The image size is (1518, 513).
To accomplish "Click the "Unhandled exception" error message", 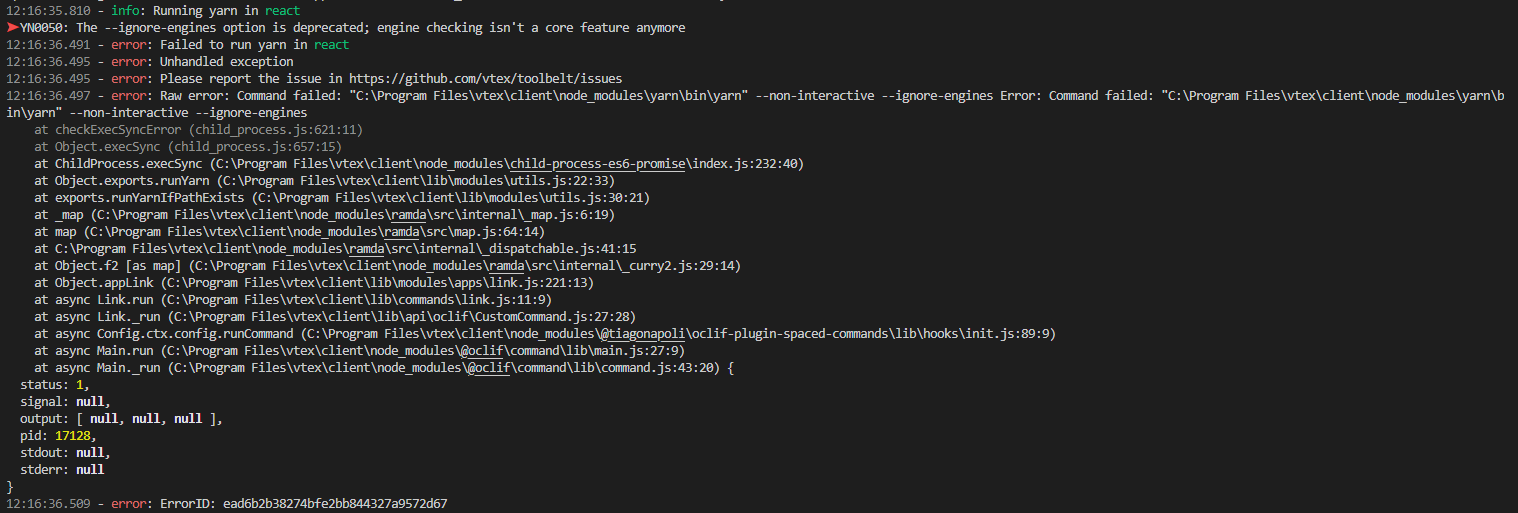I will pyautogui.click(x=227, y=62).
